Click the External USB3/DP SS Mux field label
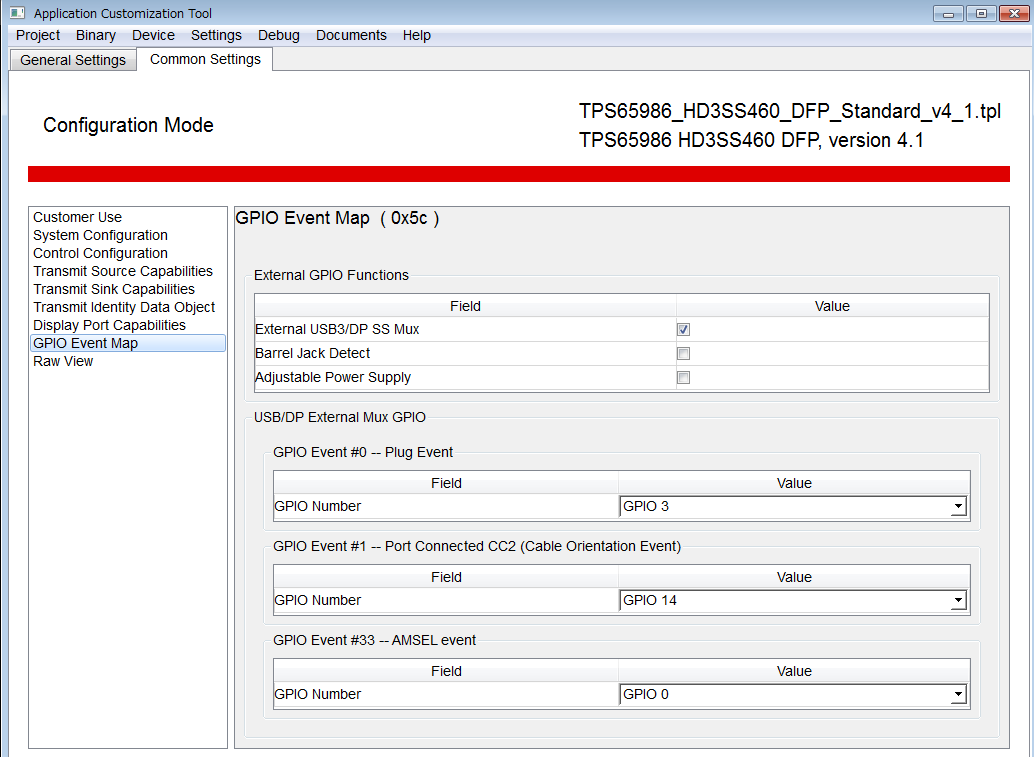This screenshot has height=757, width=1034. coord(337,330)
